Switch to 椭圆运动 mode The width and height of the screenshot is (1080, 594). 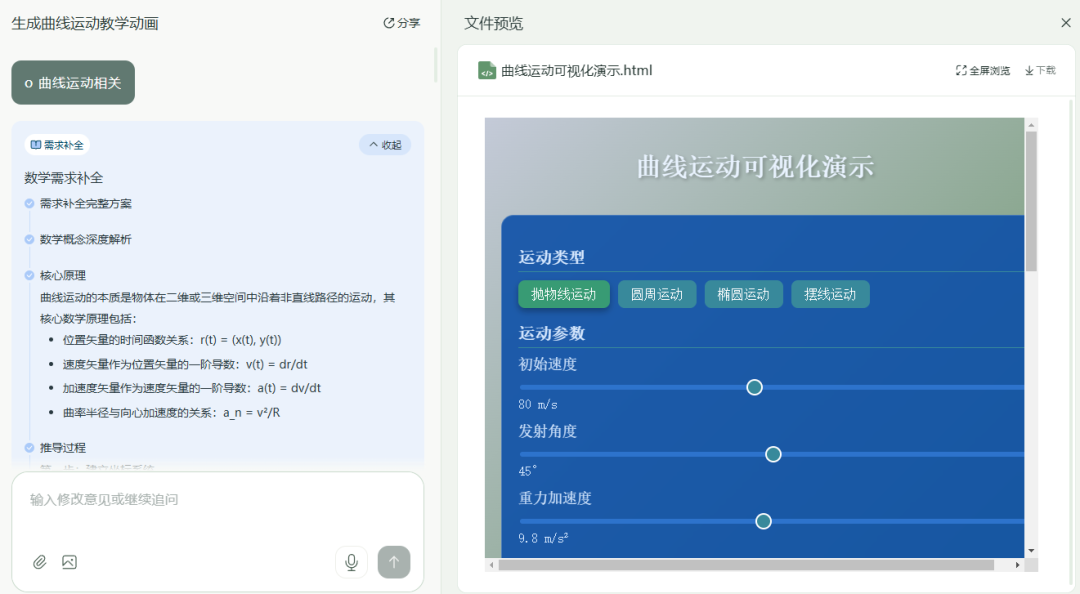click(743, 293)
